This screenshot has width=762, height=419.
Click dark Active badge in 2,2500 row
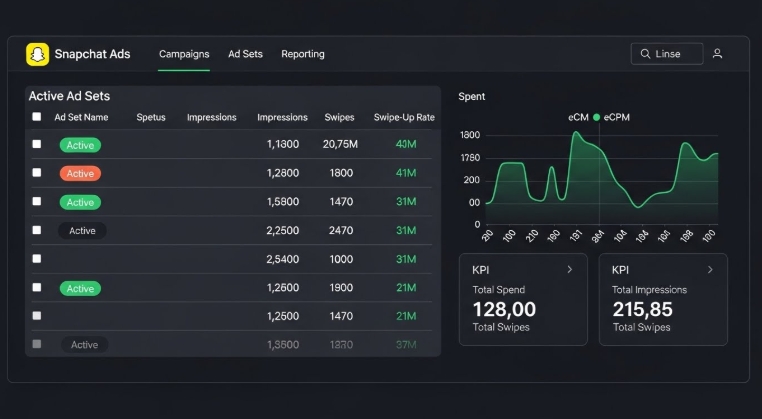click(x=82, y=231)
